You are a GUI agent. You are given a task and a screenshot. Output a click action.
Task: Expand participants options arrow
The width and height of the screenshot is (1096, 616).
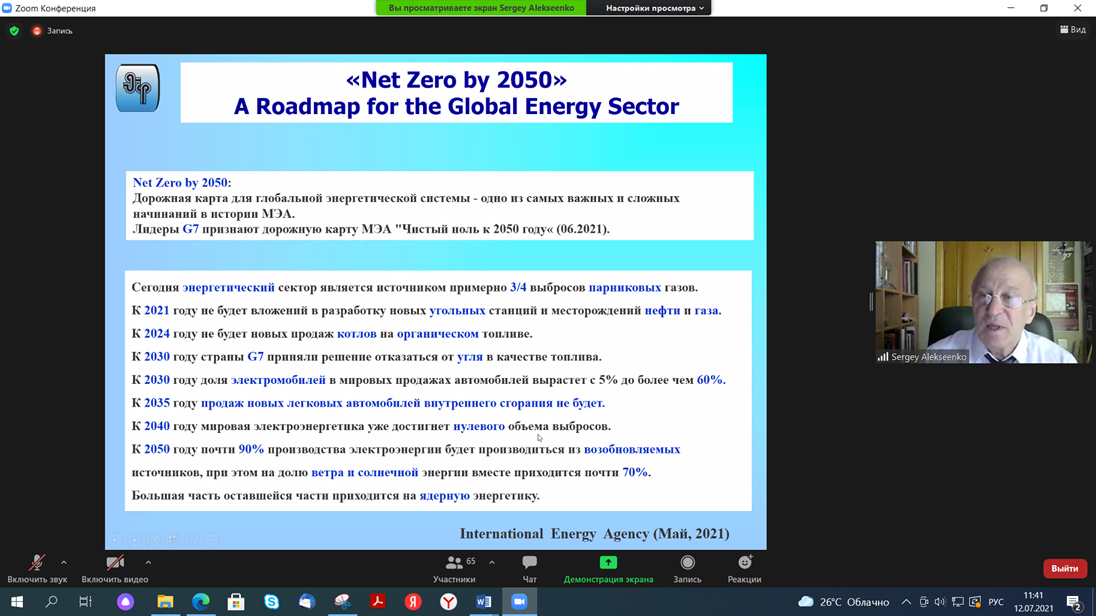click(x=492, y=562)
